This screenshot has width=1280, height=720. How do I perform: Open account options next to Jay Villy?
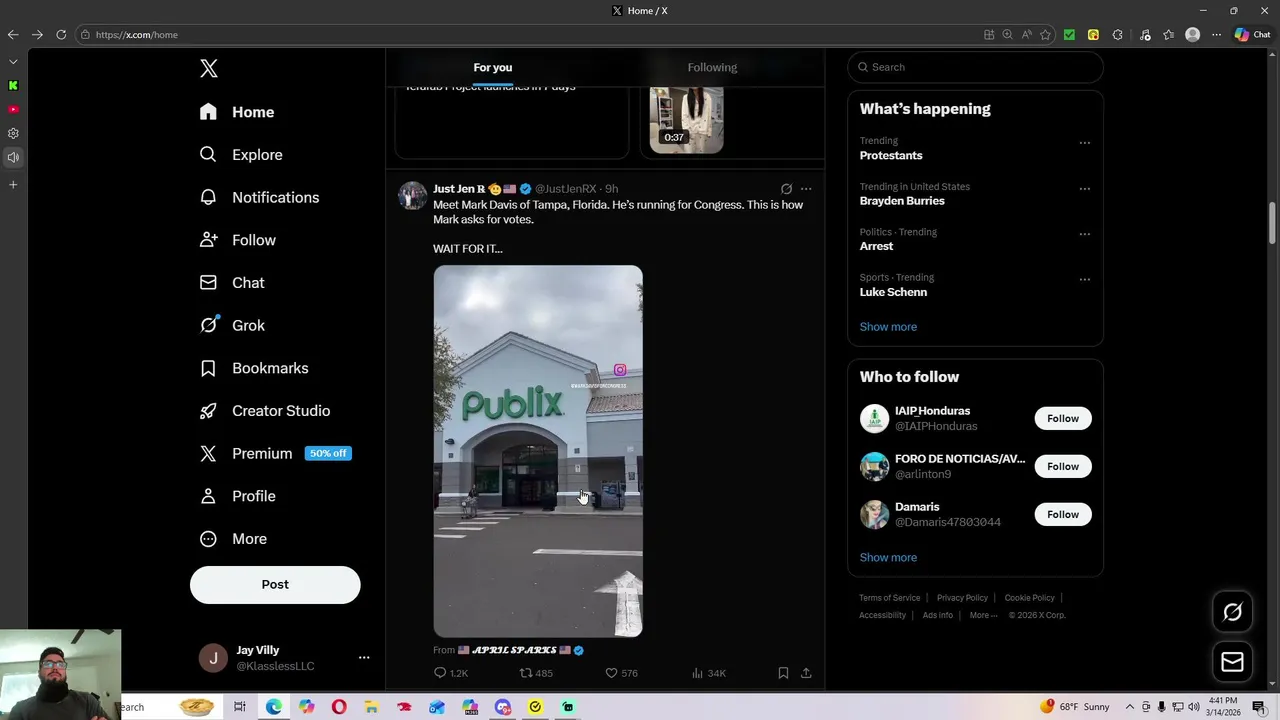click(364, 657)
